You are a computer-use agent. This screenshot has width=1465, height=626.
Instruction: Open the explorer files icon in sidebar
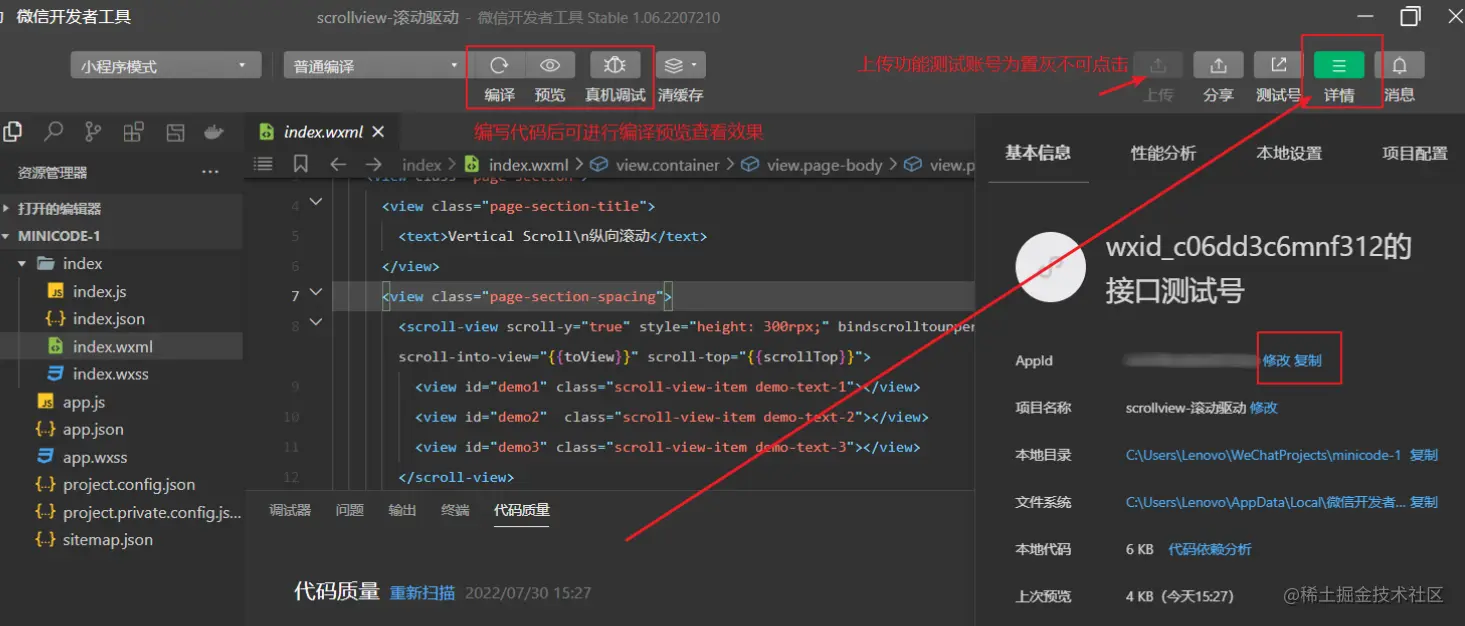13,131
